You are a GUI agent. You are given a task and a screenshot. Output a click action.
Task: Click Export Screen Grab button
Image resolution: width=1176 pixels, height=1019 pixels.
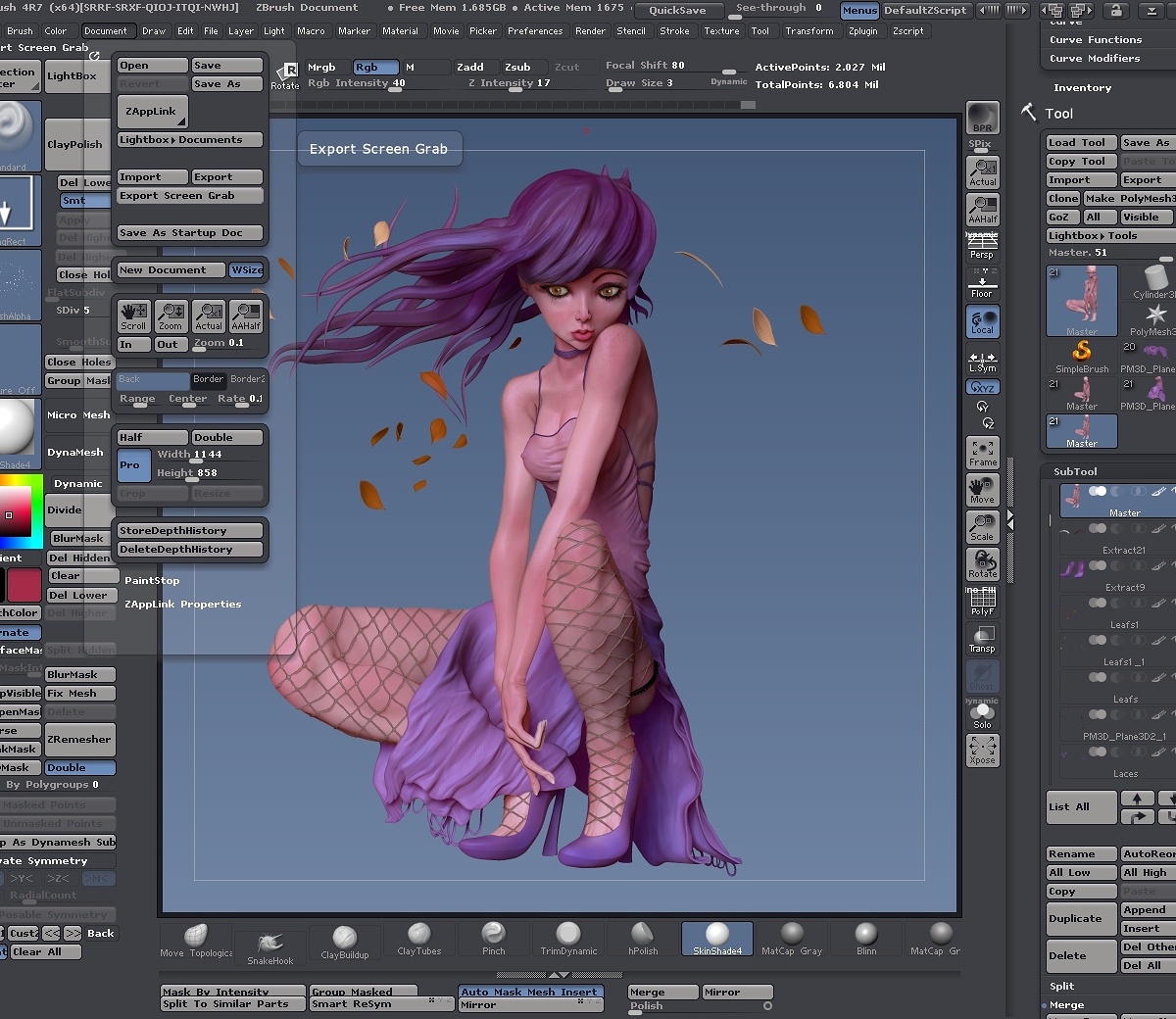tap(190, 196)
